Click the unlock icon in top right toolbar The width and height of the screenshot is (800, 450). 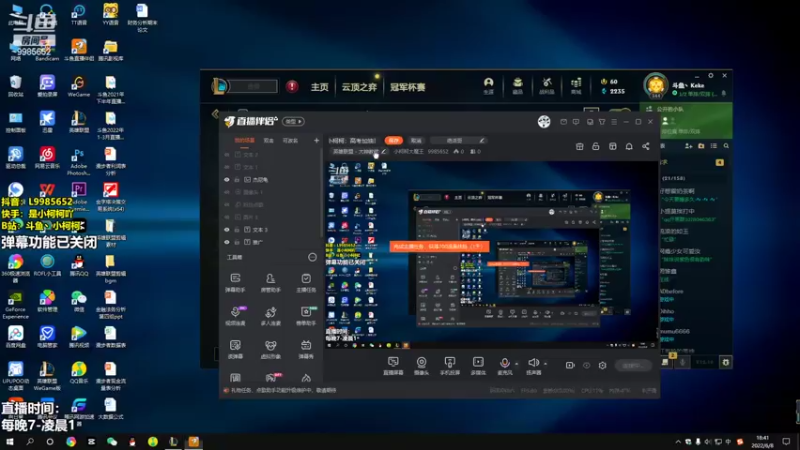(x=595, y=146)
